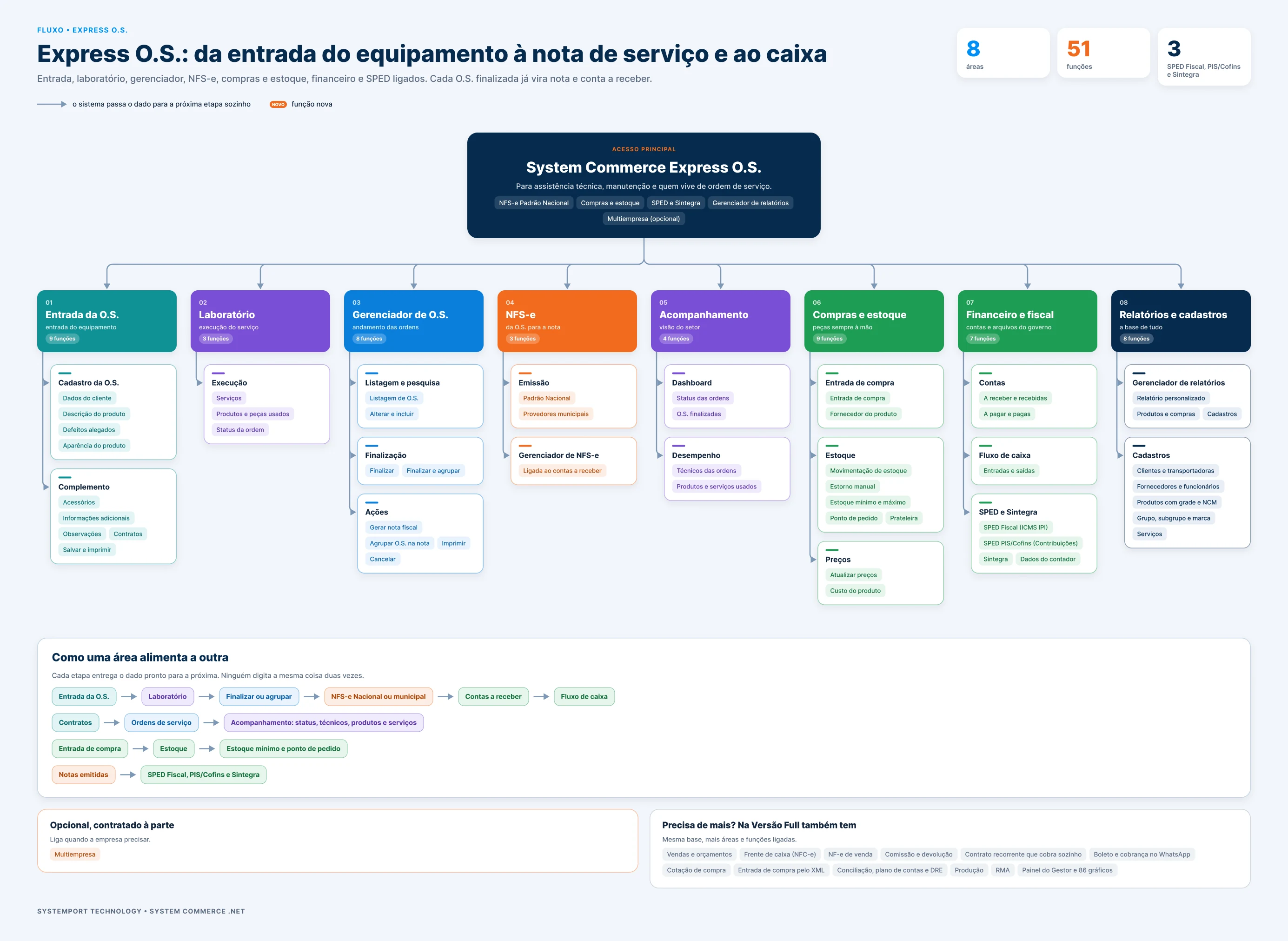The image size is (1288, 941).
Task: Click the 'Notas emitidas' flow step
Action: (x=83, y=774)
